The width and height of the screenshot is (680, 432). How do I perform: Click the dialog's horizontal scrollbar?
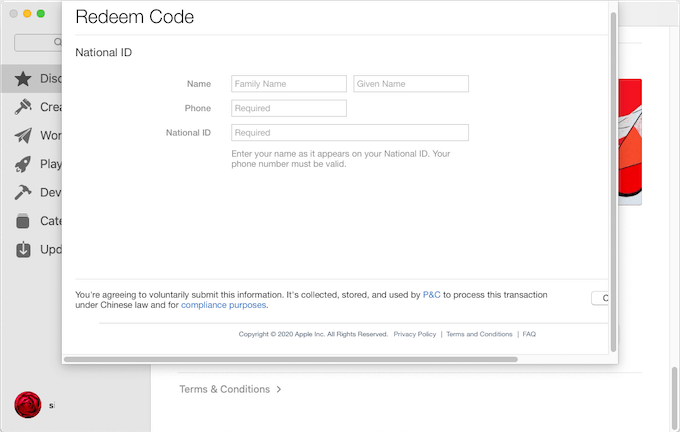pyautogui.click(x=291, y=359)
